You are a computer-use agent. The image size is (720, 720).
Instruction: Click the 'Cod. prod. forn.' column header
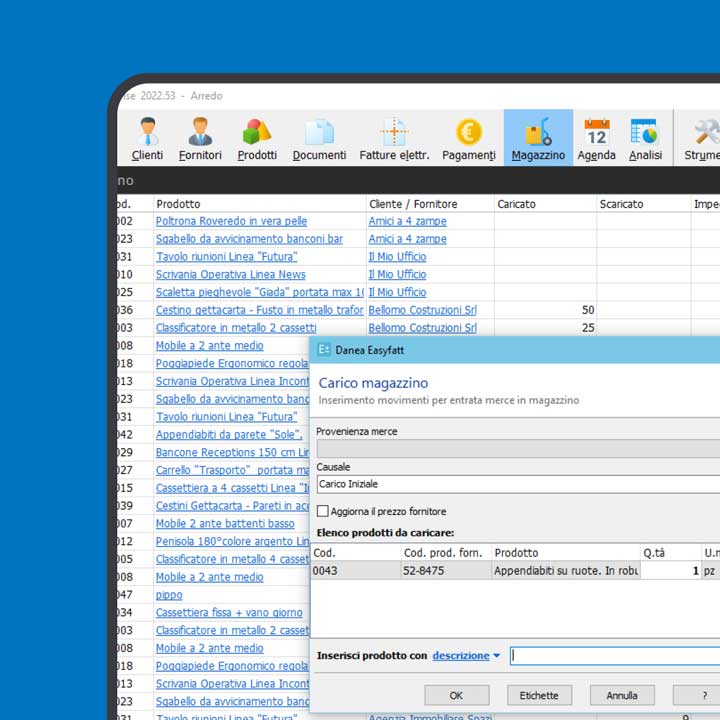point(446,553)
